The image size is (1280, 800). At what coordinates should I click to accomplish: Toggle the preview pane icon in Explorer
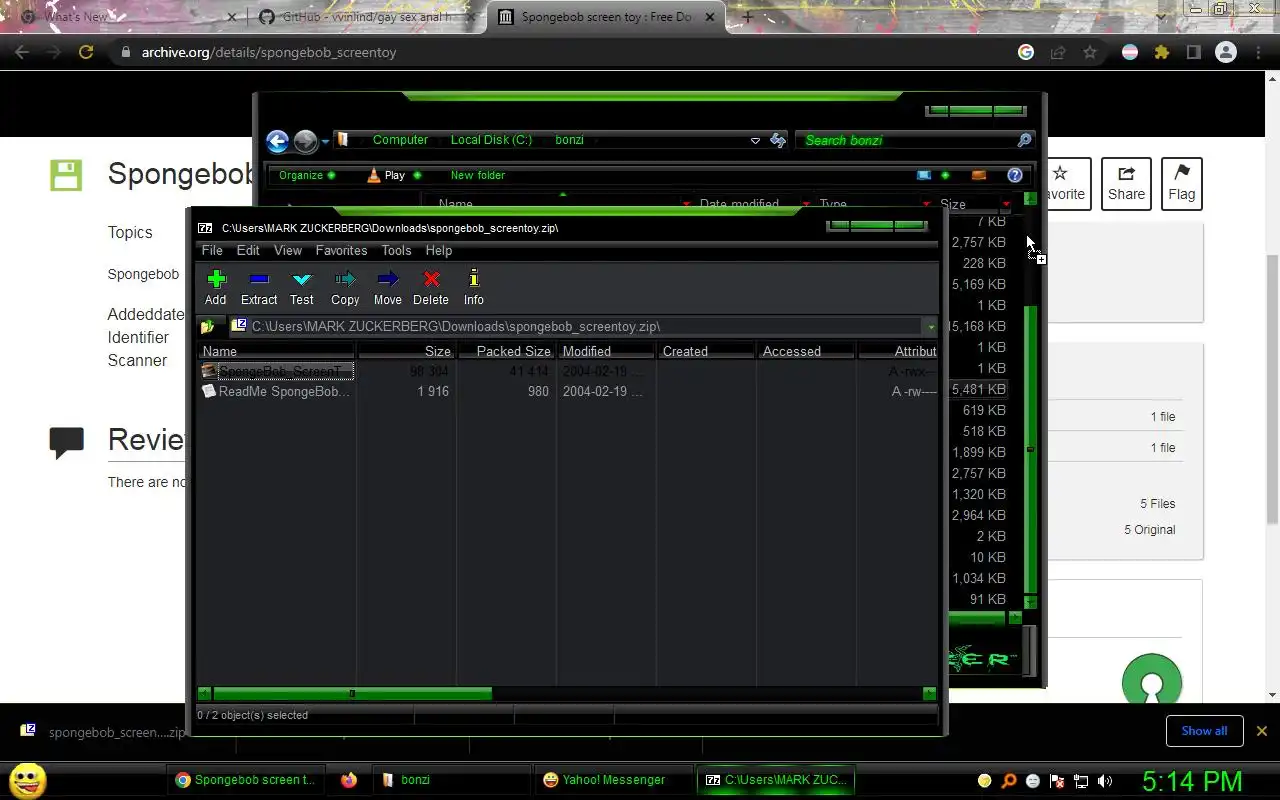coord(979,175)
